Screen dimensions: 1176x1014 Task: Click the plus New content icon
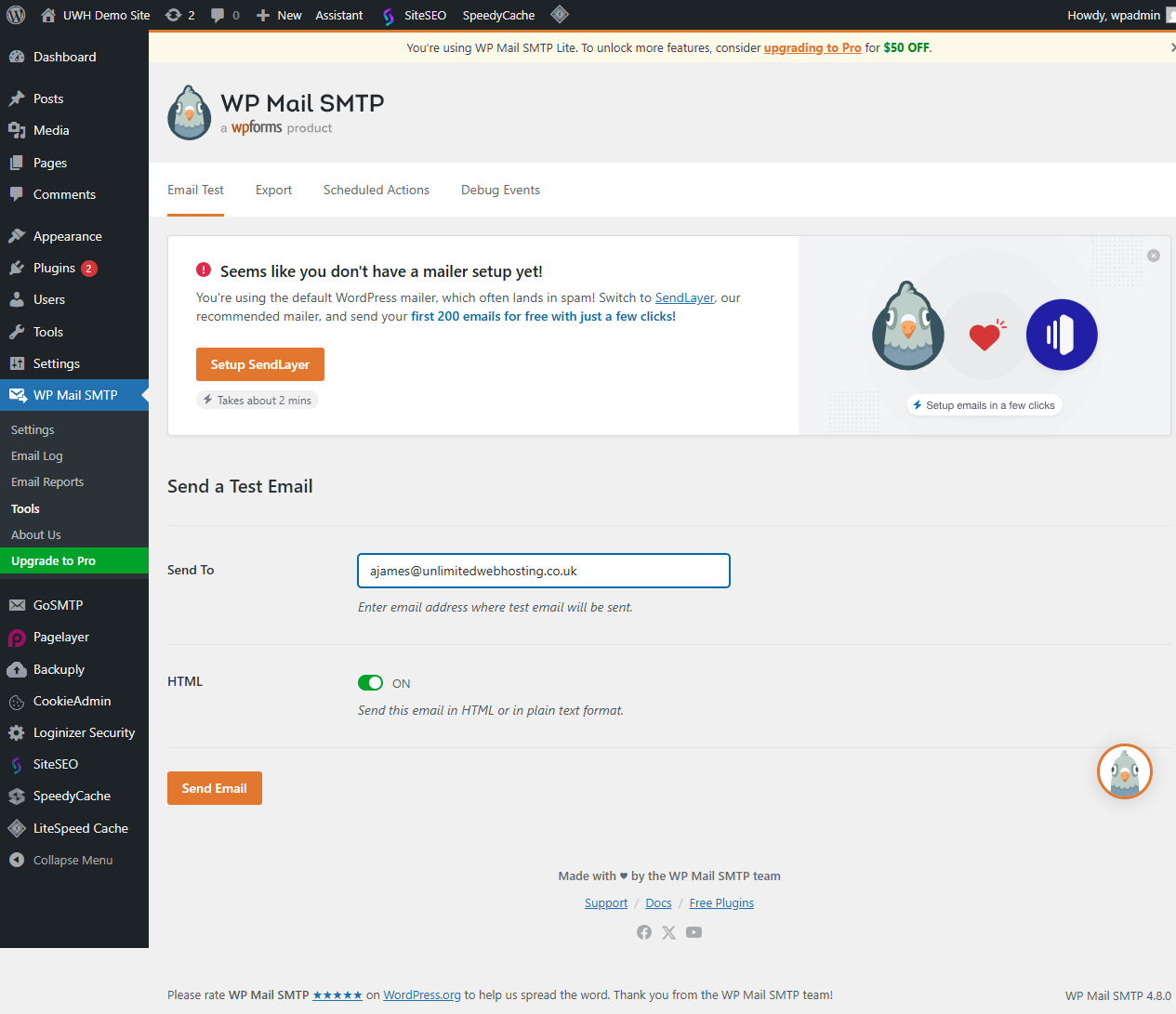click(263, 15)
